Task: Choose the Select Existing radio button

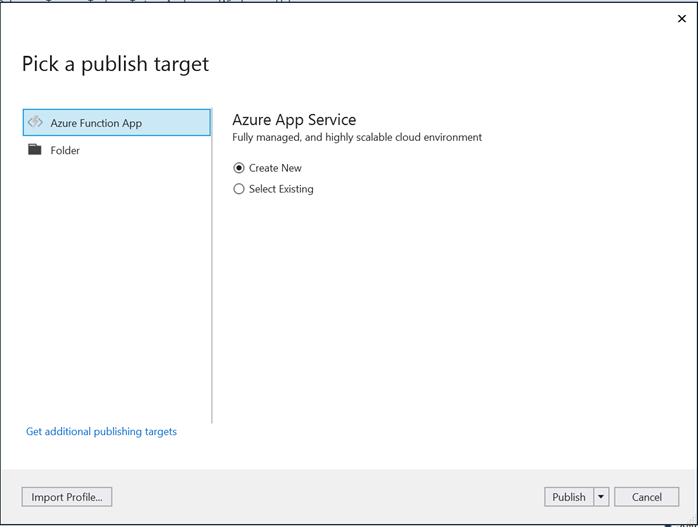Action: (x=239, y=189)
